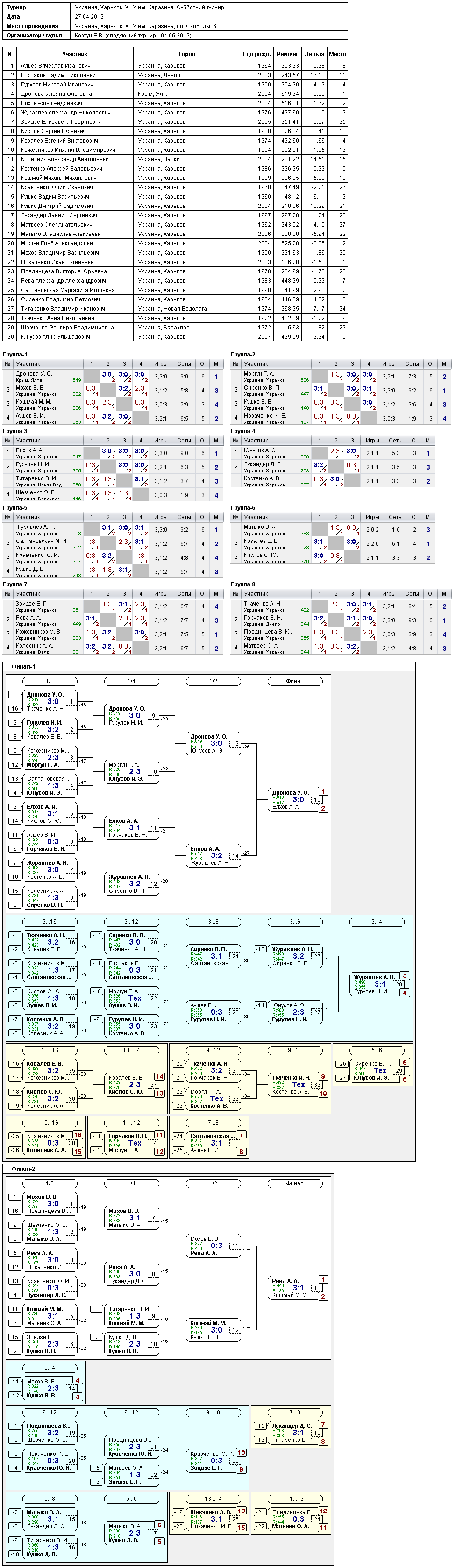Viewport: 456px width, 1568px height.
Task: Click the 'Группа-7' table title
Action: tap(15, 584)
